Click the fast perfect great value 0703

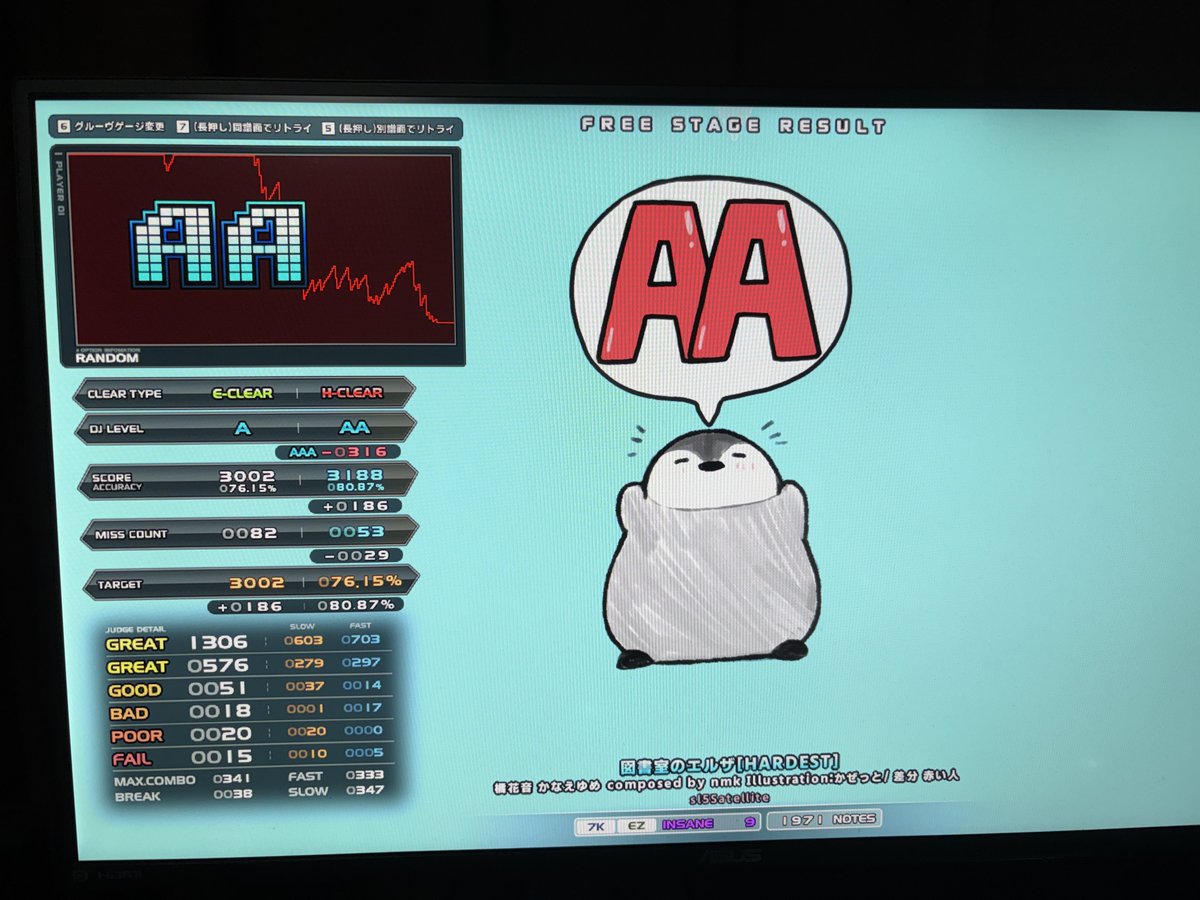(x=361, y=639)
